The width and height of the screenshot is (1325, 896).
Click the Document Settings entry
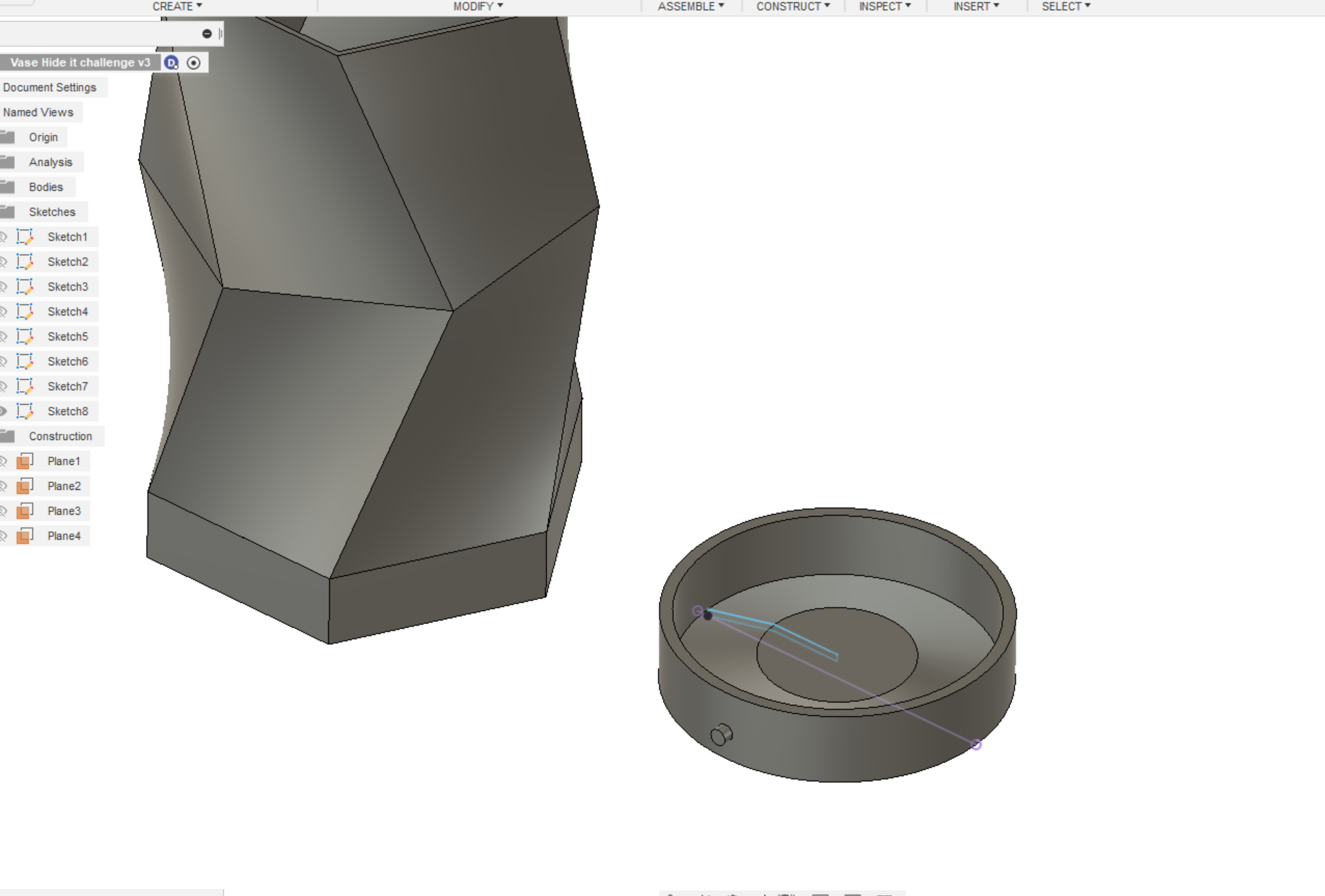click(51, 87)
